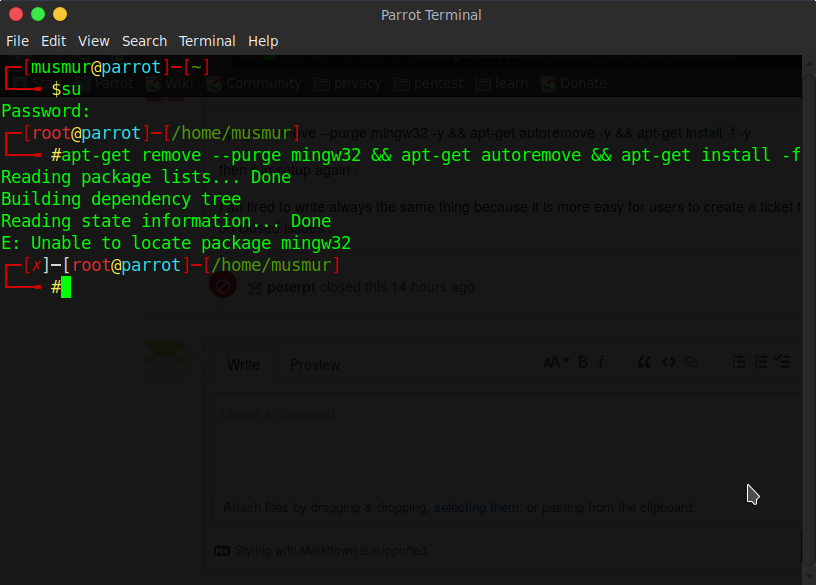816x585 pixels.
Task: Open the Donate bookmark
Action: pos(583,83)
